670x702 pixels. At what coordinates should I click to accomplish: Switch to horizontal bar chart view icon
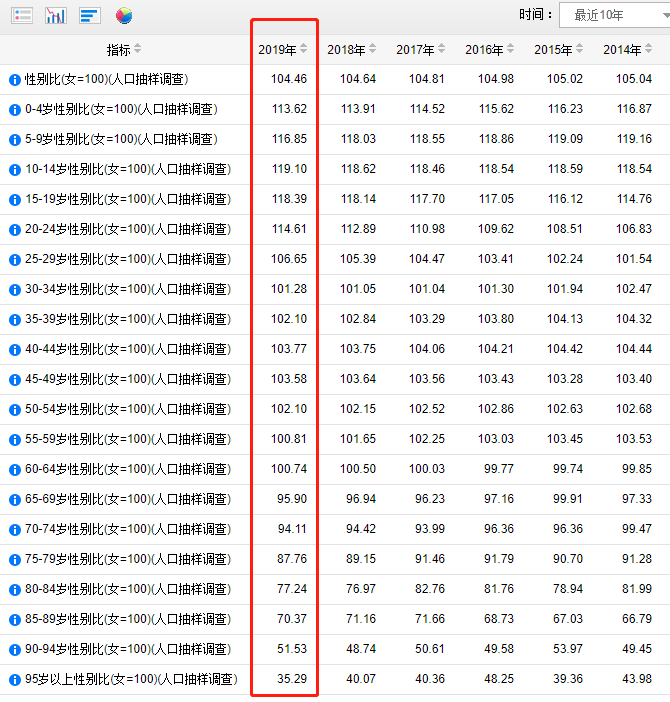click(x=90, y=15)
